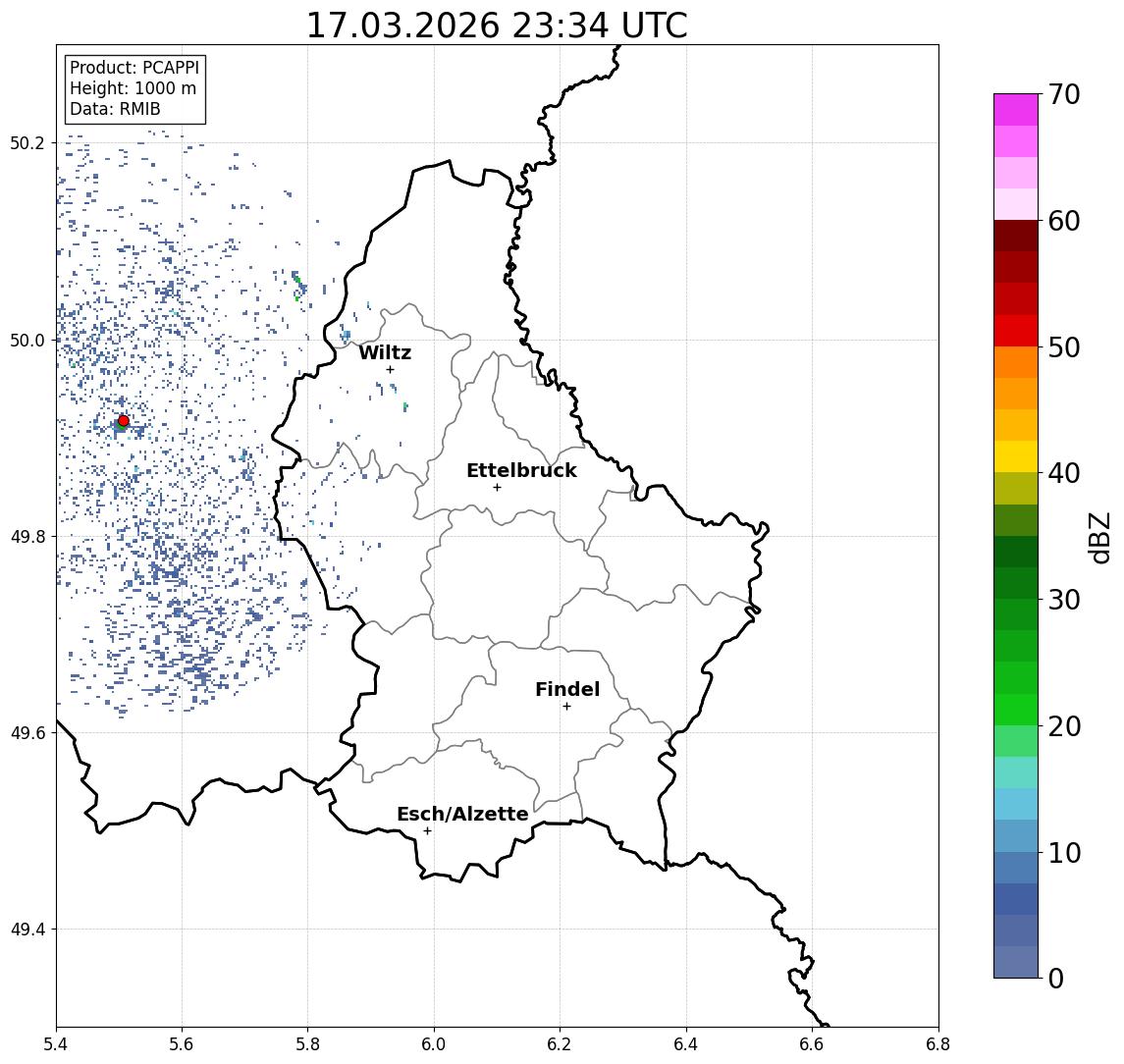Click the latitude axis label 49.8
This screenshot has height=1064, width=1124.
tap(27, 536)
